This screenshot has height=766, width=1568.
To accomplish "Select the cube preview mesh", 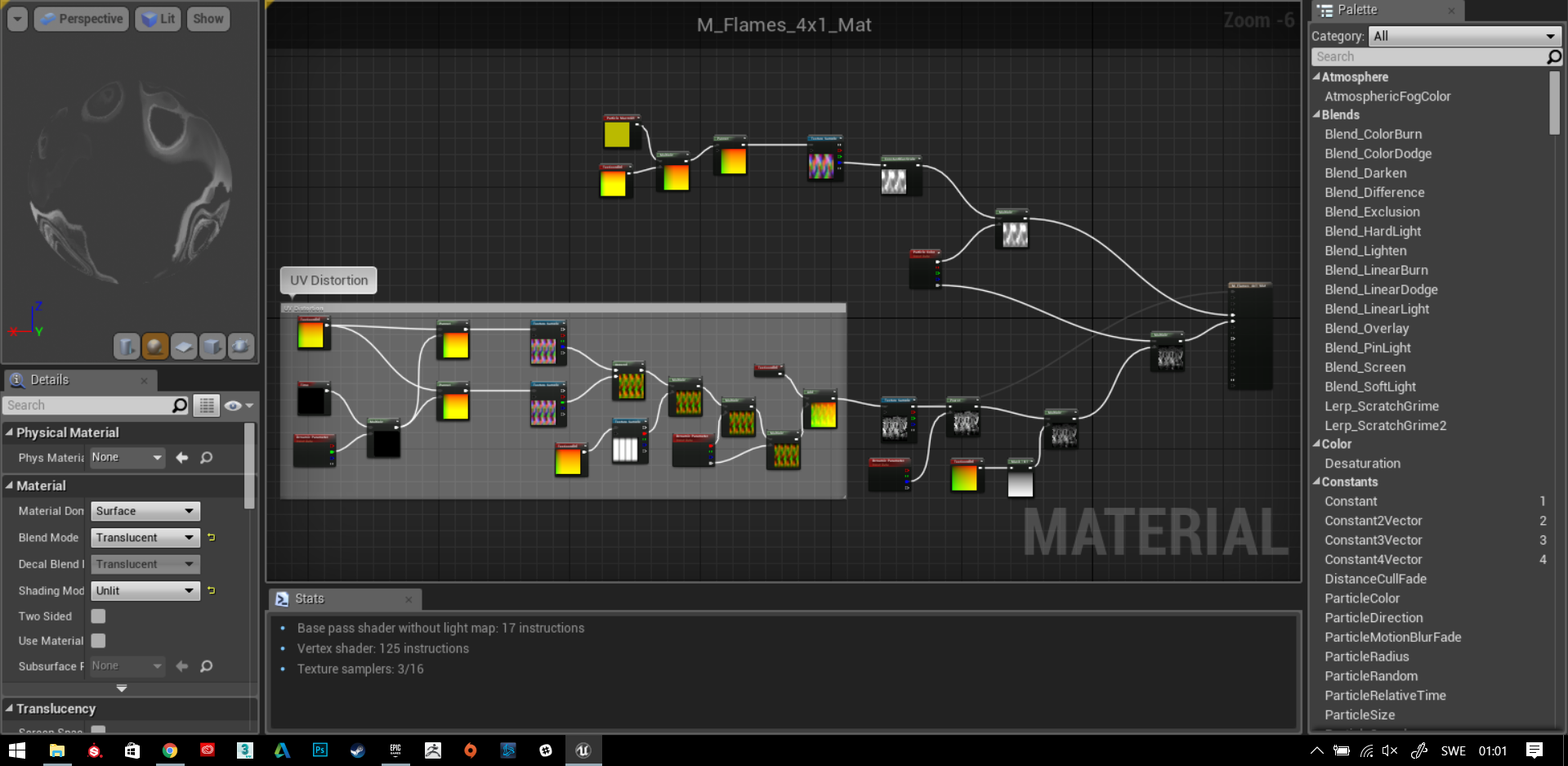I will point(212,347).
